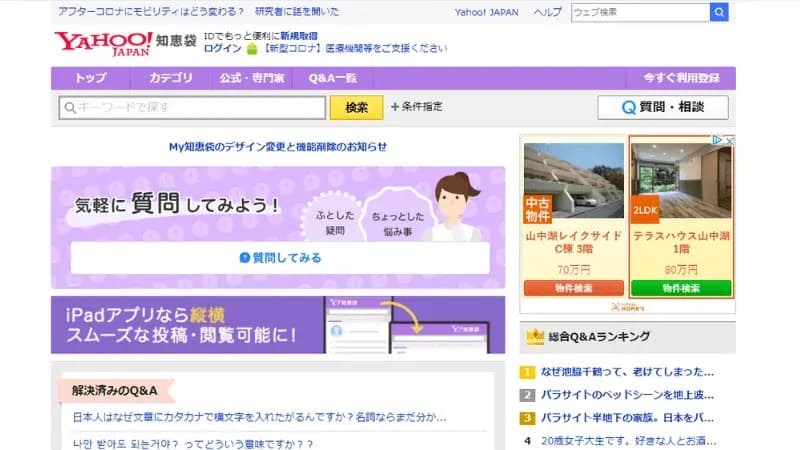Open the 日本人はなぜ文章にカタカナ question
800x450 pixels.
259,417
